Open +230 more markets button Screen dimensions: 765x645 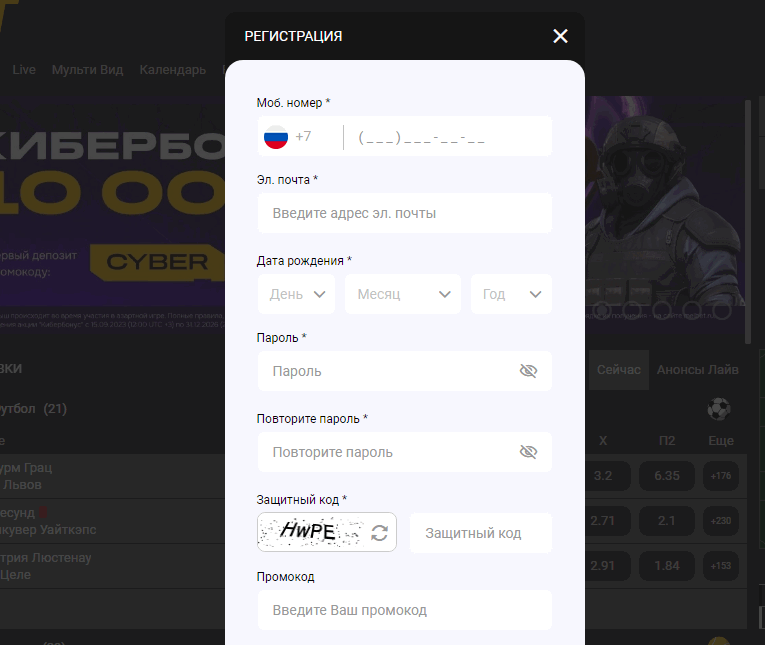pos(721,521)
